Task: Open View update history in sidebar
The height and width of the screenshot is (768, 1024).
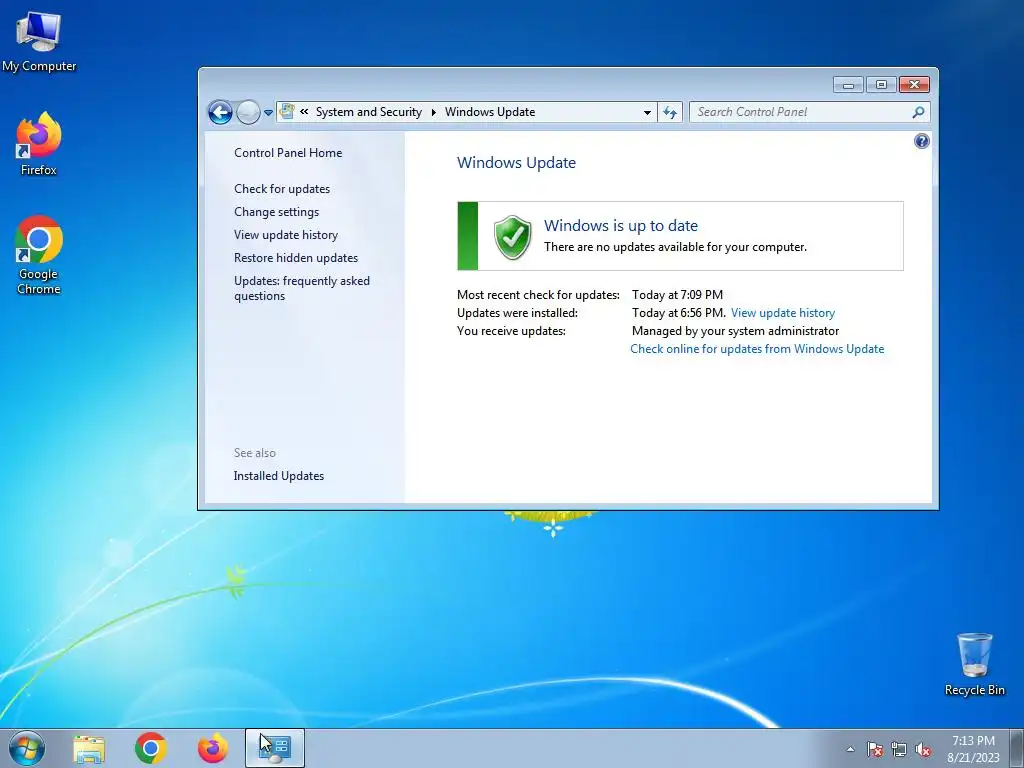Action: pos(286,234)
